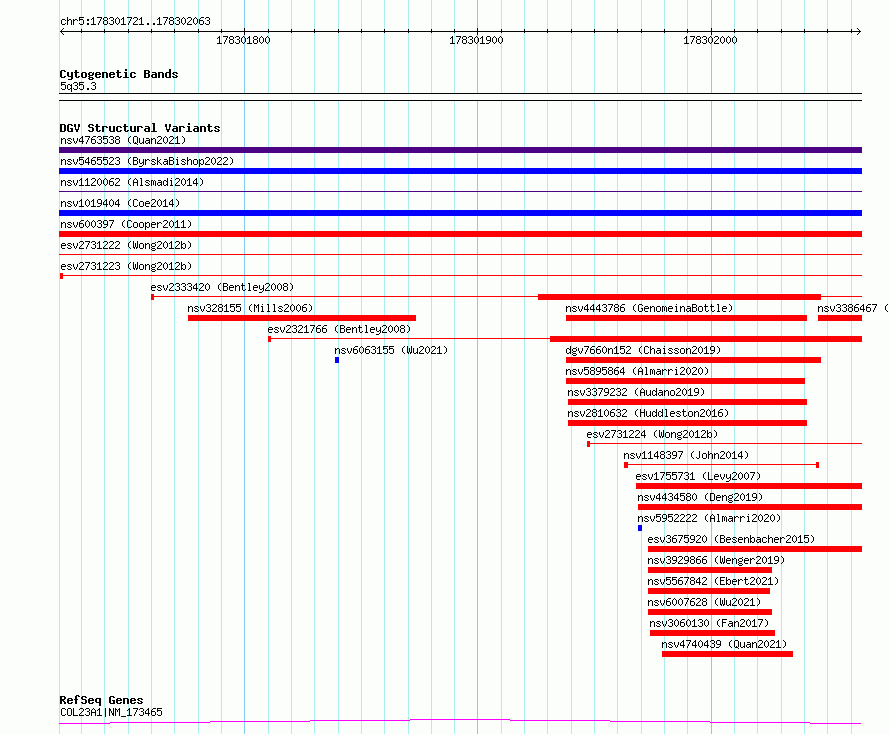Click the red bar under esv3675920
Viewport: 890px width, 734px height.
click(755, 549)
